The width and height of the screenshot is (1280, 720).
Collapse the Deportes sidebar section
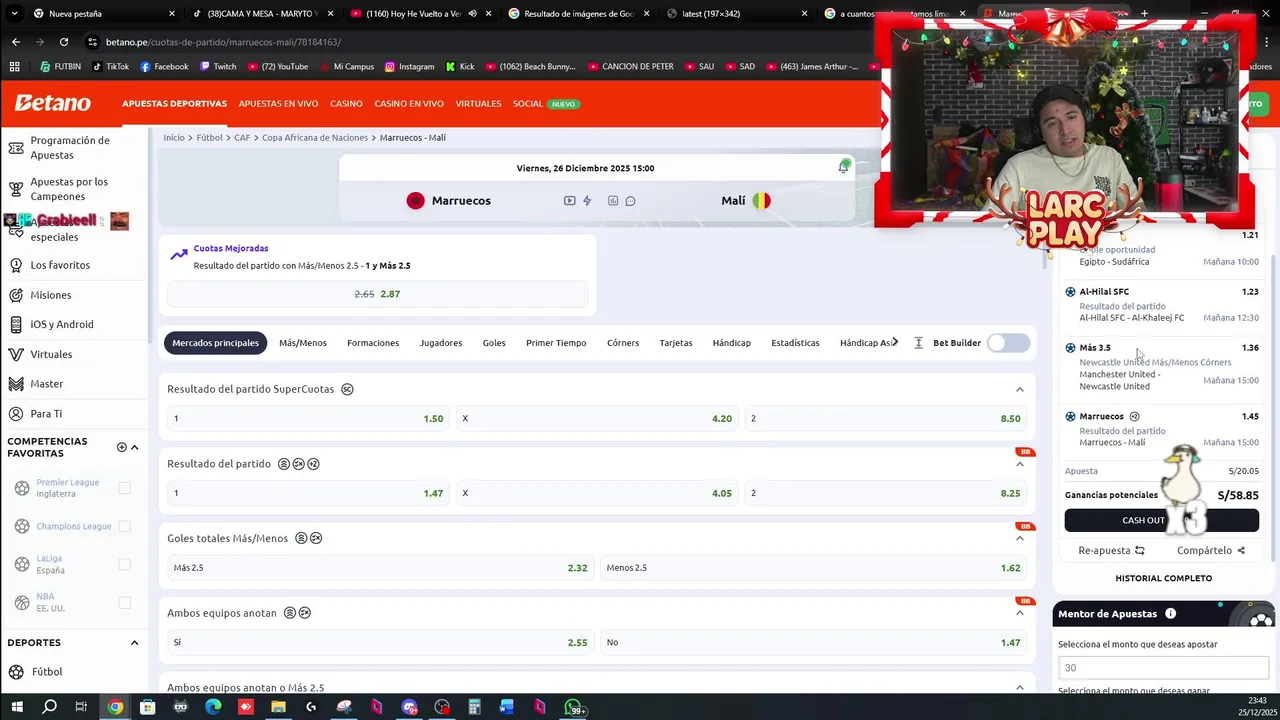pos(134,643)
